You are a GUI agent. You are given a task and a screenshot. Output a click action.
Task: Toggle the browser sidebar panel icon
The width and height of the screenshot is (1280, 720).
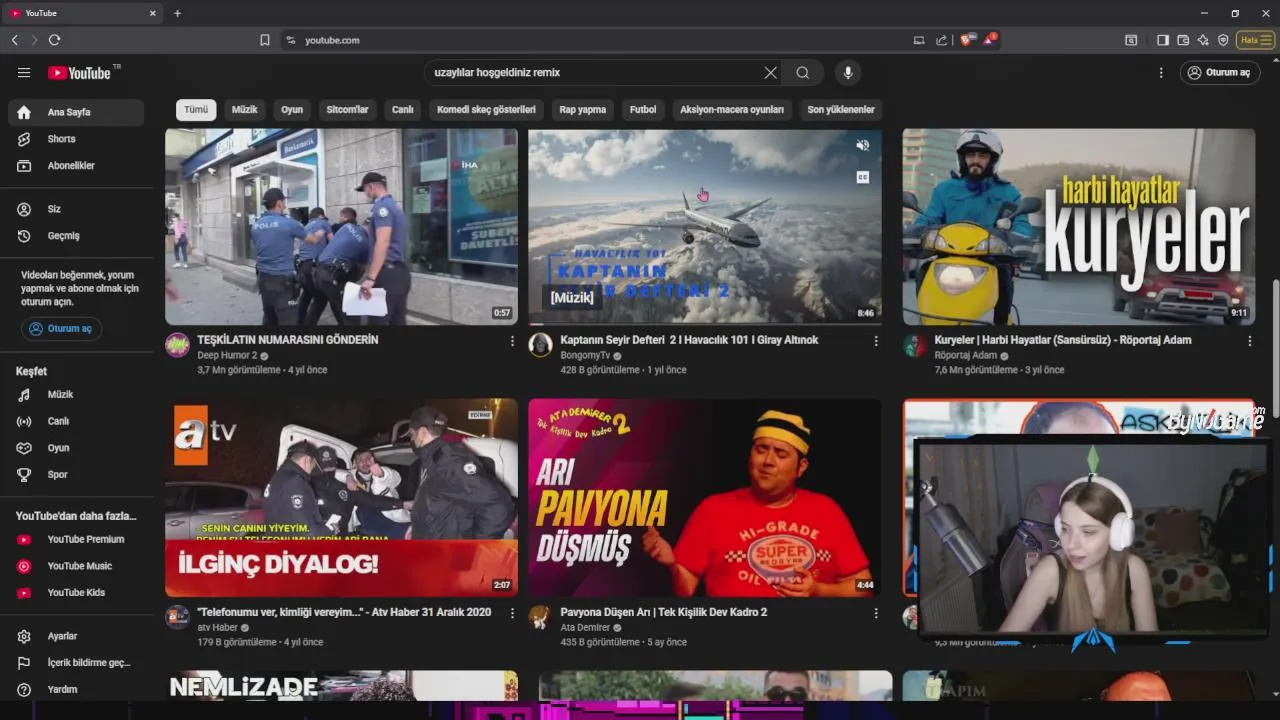click(x=1163, y=40)
